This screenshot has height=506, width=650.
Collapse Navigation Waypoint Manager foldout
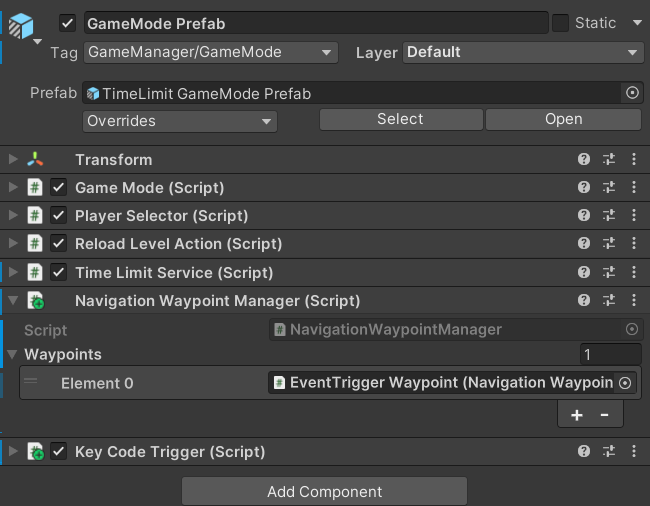click(x=13, y=300)
